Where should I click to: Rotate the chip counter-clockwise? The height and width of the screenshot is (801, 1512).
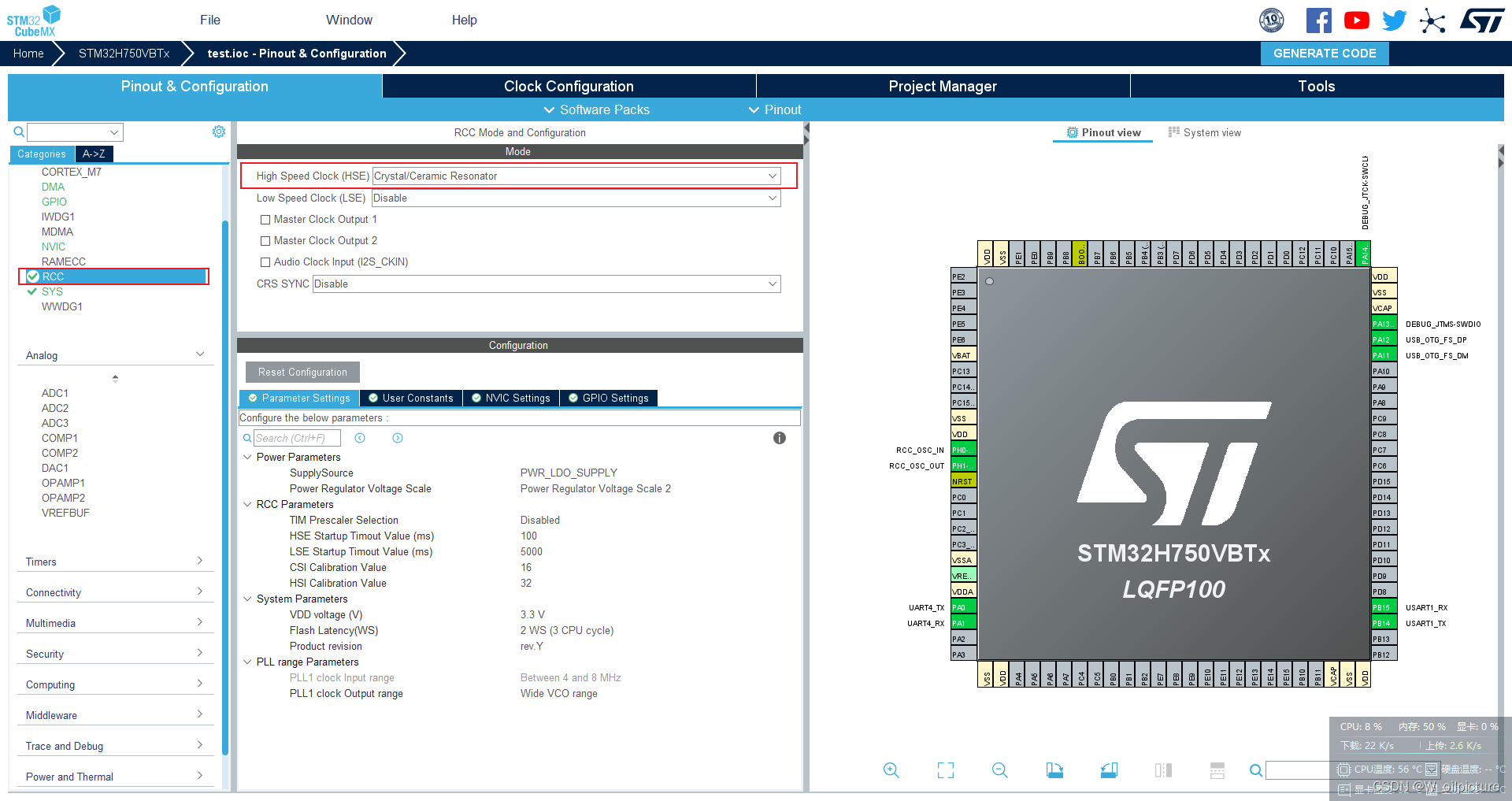click(x=1109, y=770)
